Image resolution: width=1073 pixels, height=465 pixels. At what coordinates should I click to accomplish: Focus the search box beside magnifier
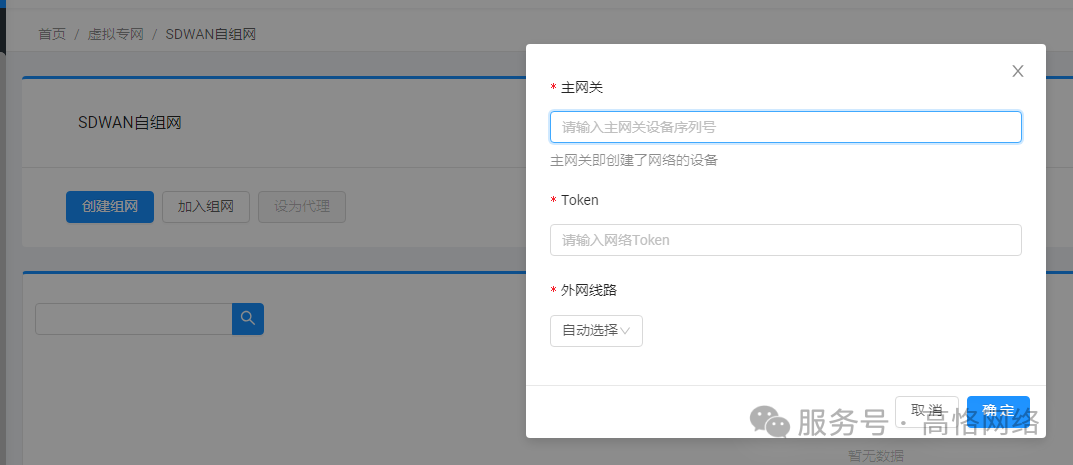(x=134, y=319)
